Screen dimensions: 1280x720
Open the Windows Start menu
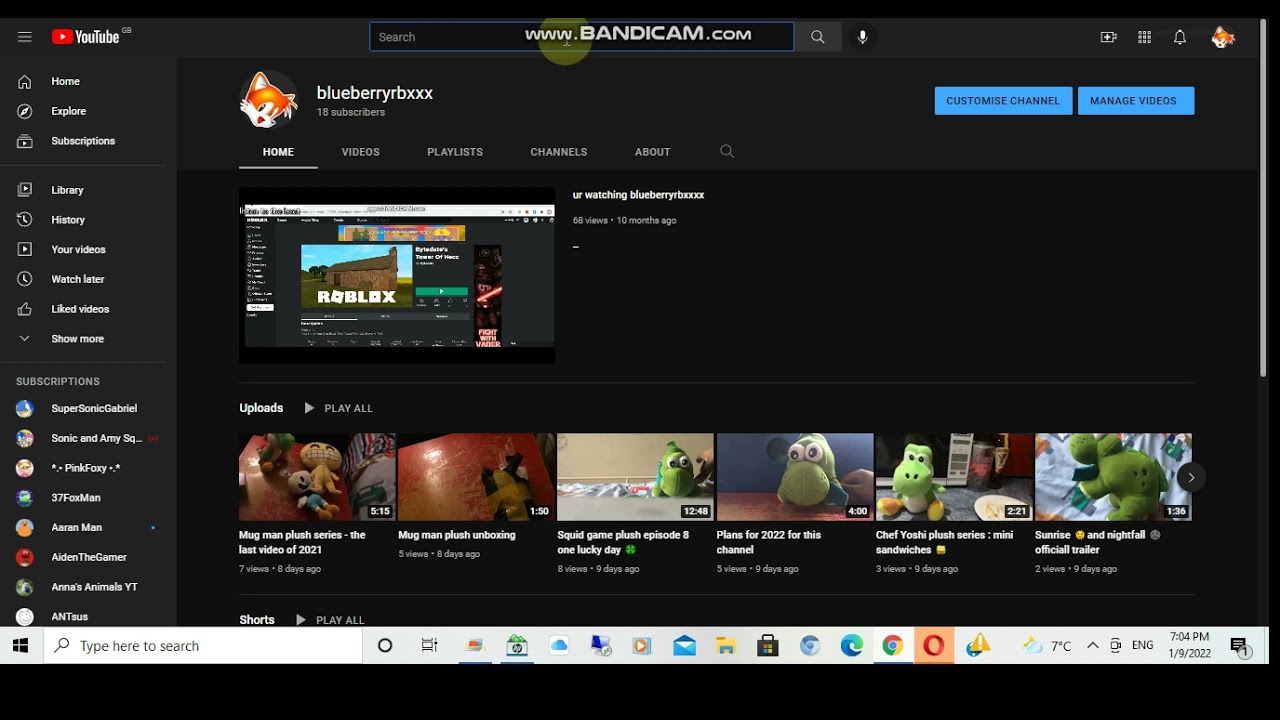(21, 646)
